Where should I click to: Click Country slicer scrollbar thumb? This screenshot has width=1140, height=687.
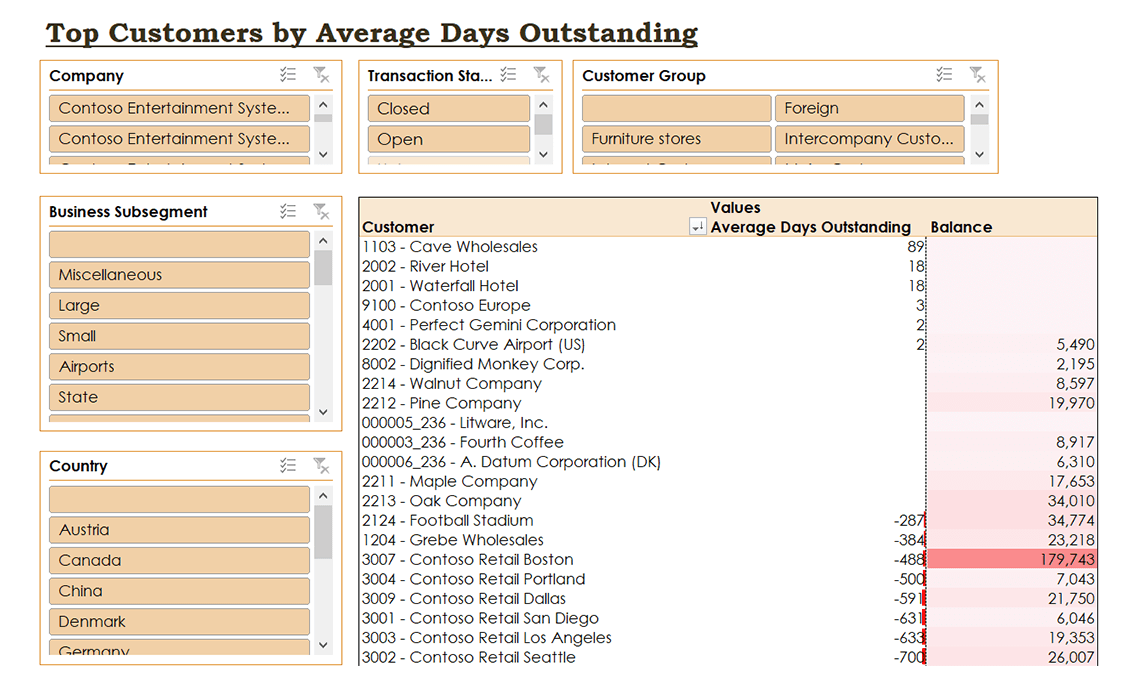[x=324, y=532]
